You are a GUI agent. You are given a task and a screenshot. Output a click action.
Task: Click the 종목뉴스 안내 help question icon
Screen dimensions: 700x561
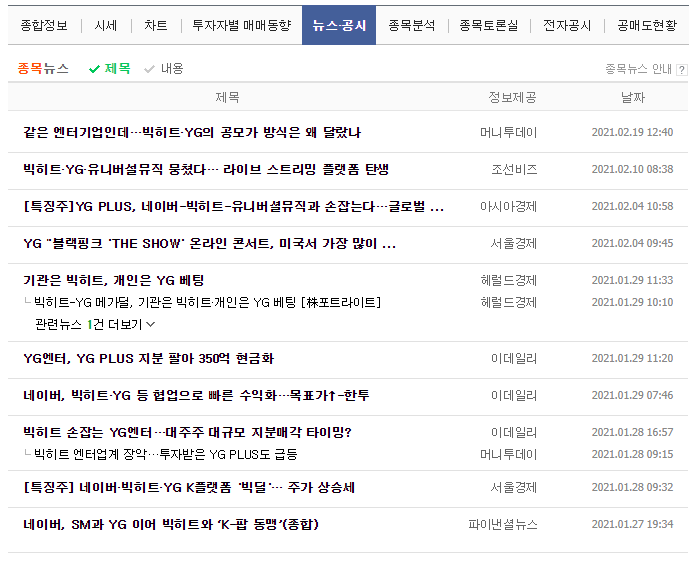pyautogui.click(x=681, y=70)
